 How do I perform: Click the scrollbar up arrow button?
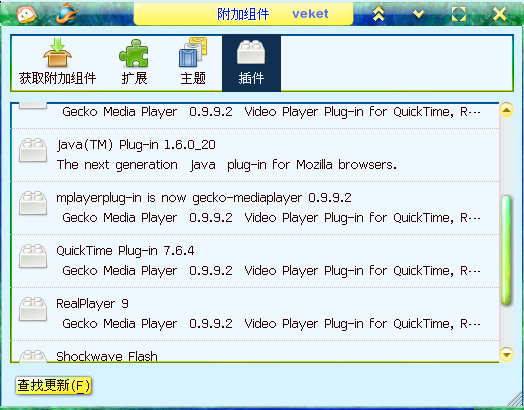pos(507,110)
